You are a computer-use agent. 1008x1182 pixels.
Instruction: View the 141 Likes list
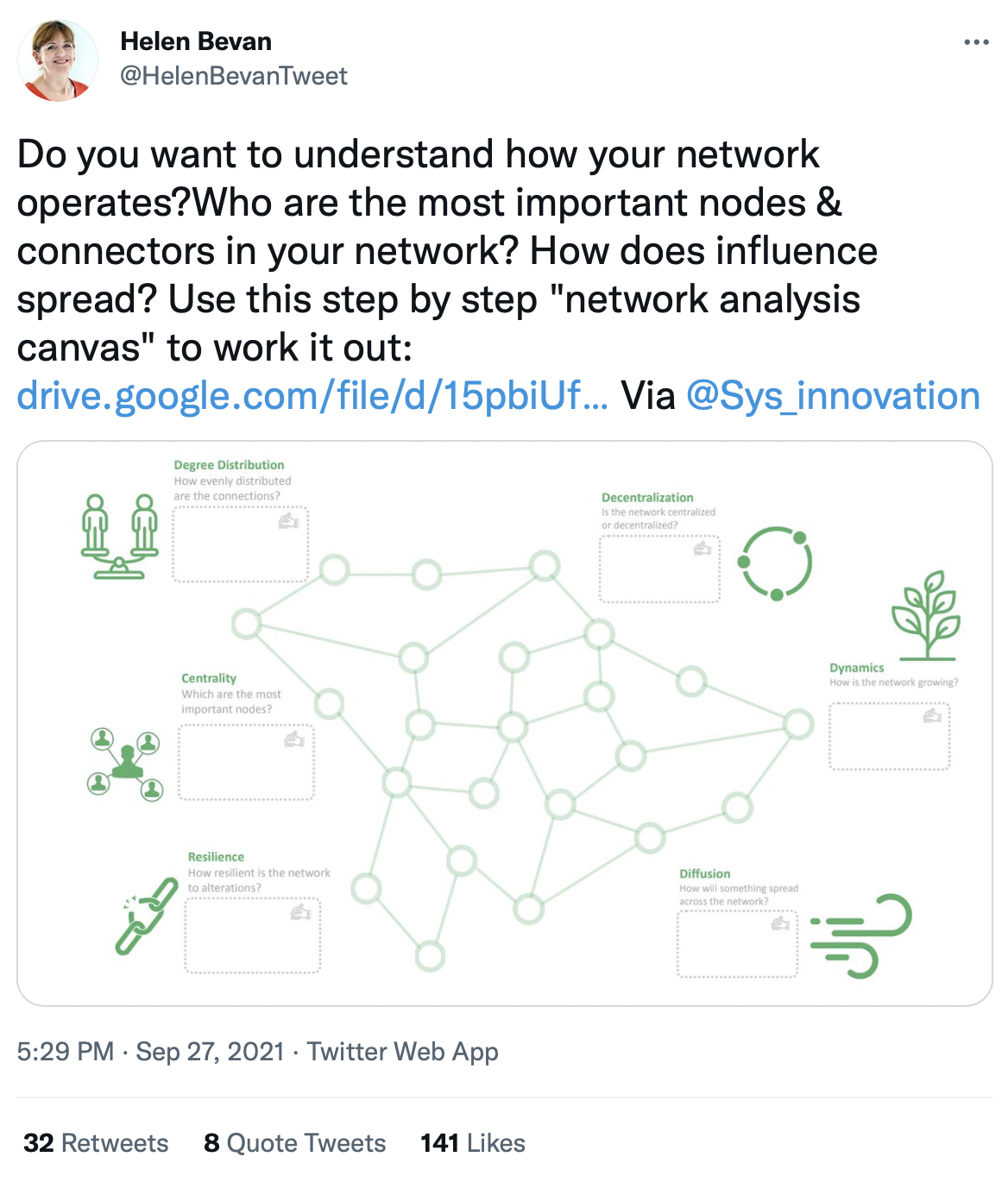473,1143
